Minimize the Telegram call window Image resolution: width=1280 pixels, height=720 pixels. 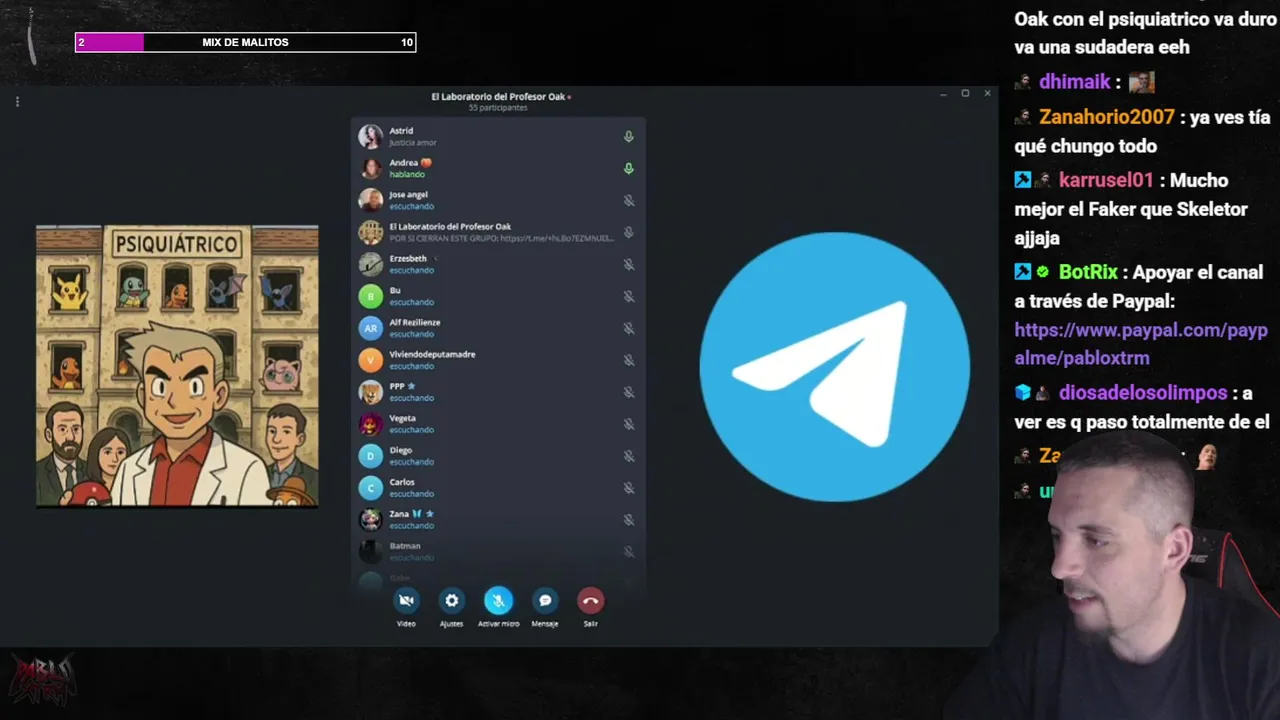coord(943,93)
